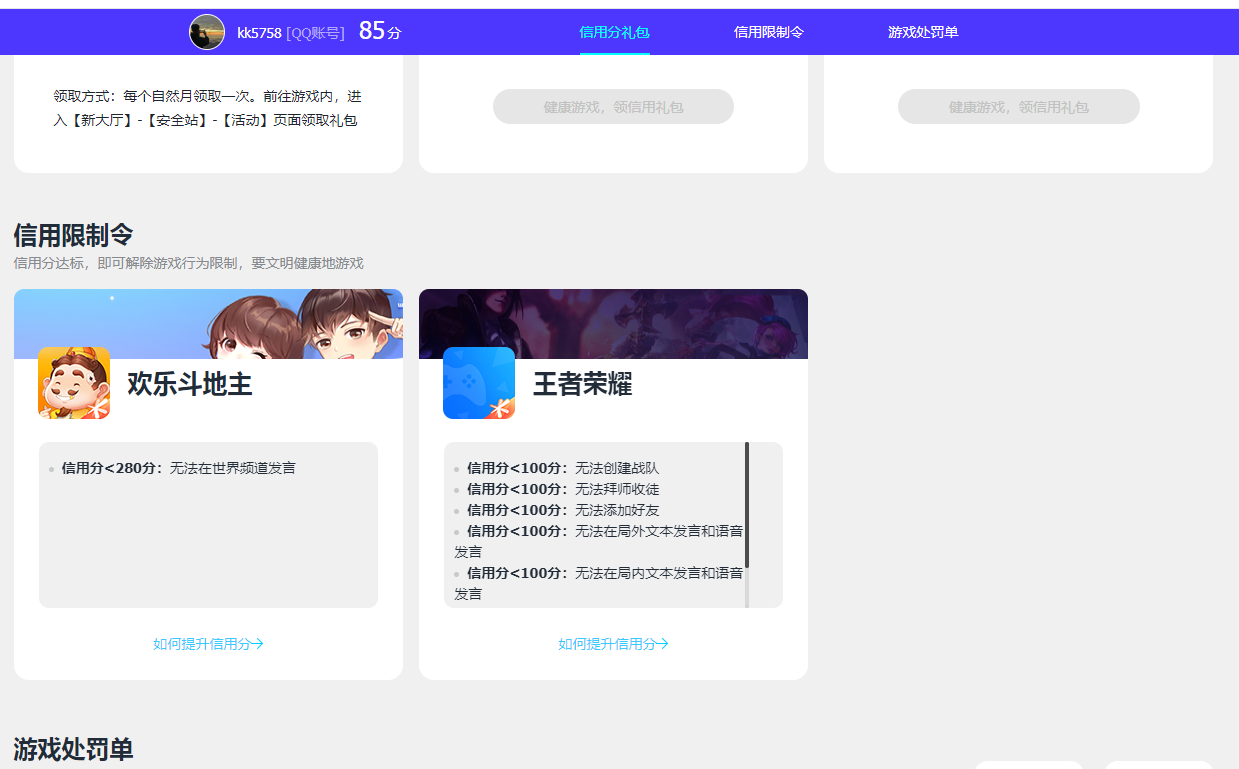The width and height of the screenshot is (1239, 769).
Task: Click the middle card's 健康游戏，领信用礼包 button
Action: pos(613,107)
